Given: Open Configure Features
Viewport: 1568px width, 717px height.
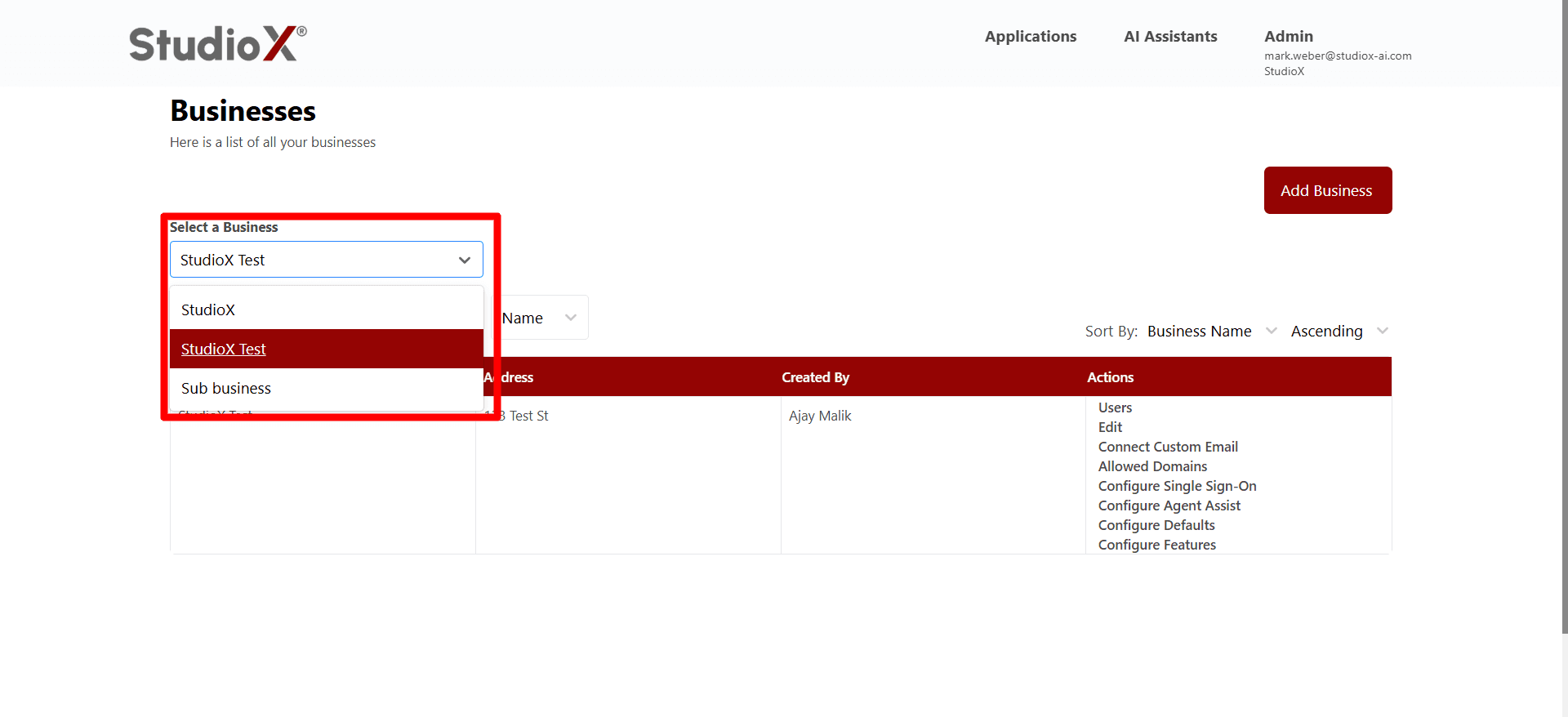Looking at the screenshot, I should [x=1156, y=545].
